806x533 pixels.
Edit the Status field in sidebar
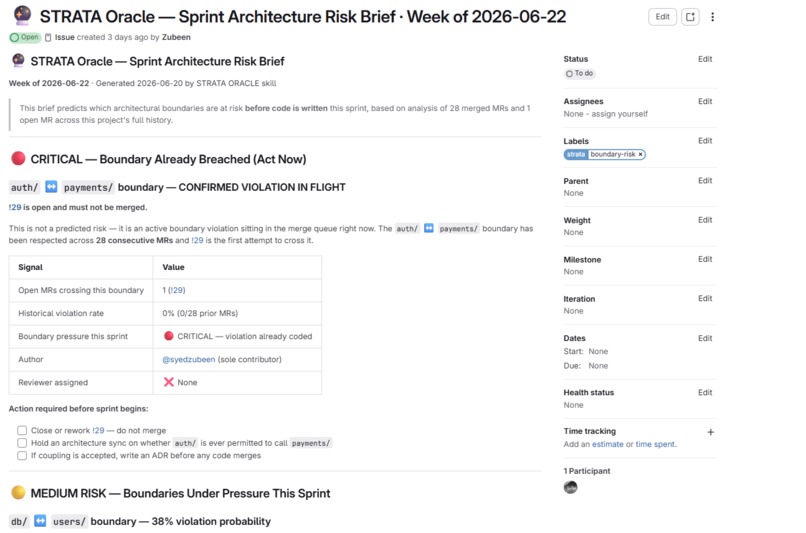(705, 59)
